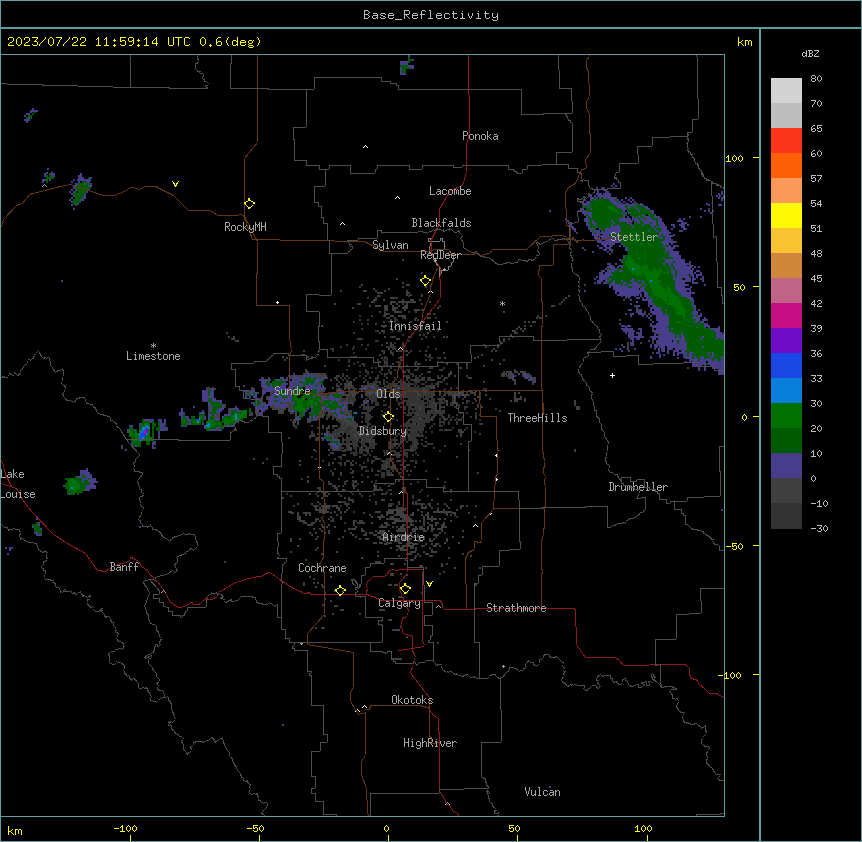The width and height of the screenshot is (862, 842).
Task: Click the green echo cell near Lake Louise
Action: pyautogui.click(x=80, y=483)
